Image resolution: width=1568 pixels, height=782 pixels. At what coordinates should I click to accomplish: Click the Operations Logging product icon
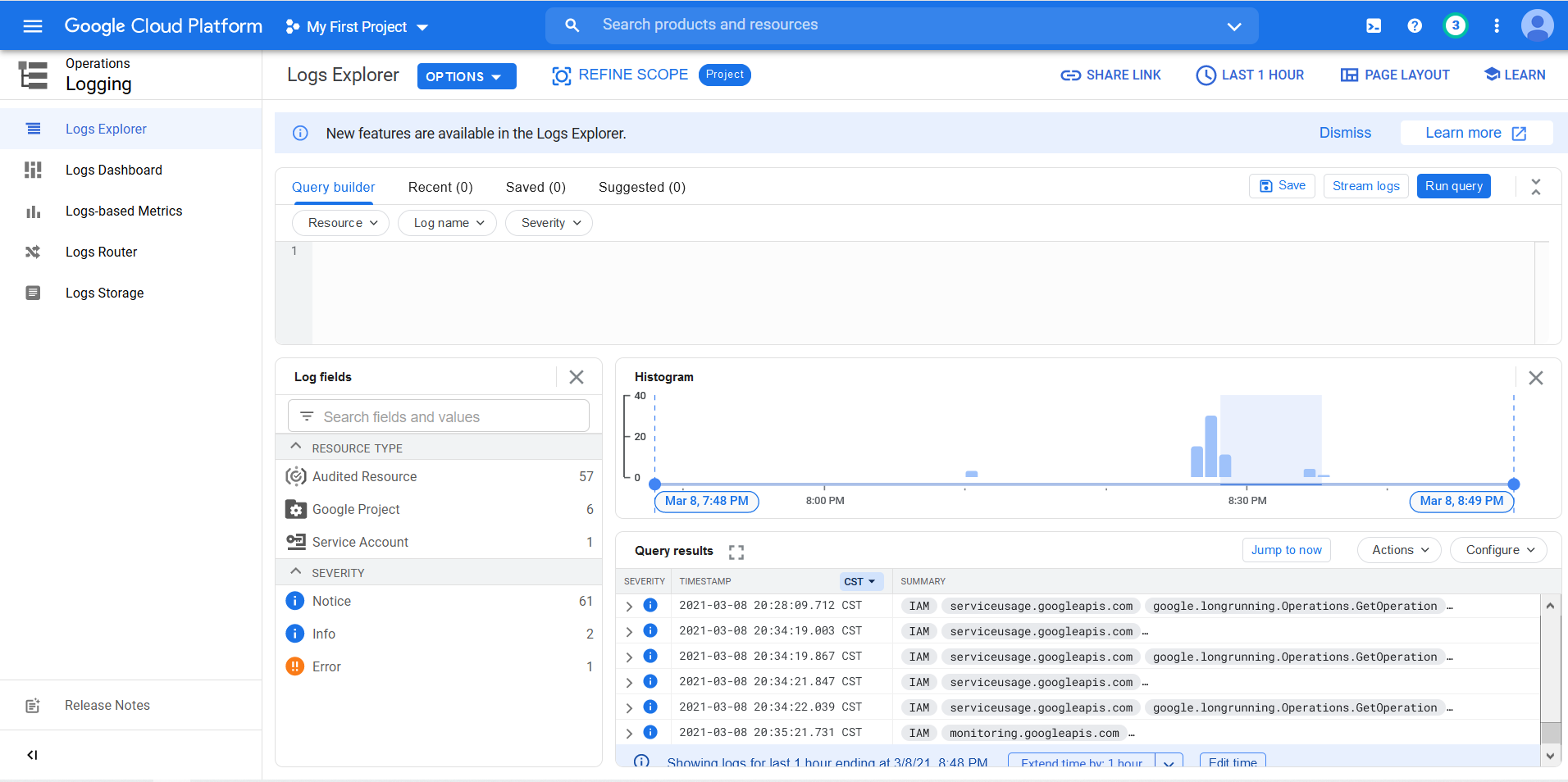pos(33,75)
